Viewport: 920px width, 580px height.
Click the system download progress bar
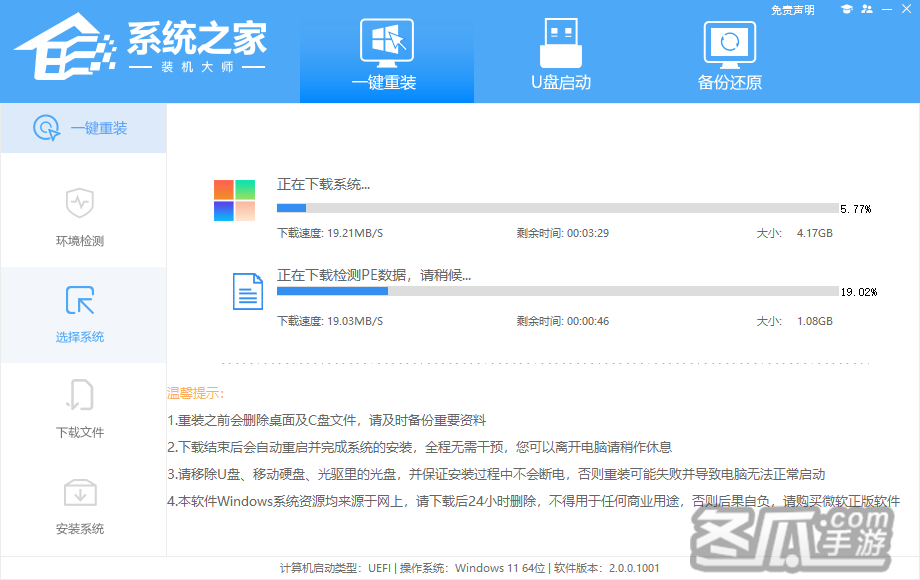click(x=557, y=208)
